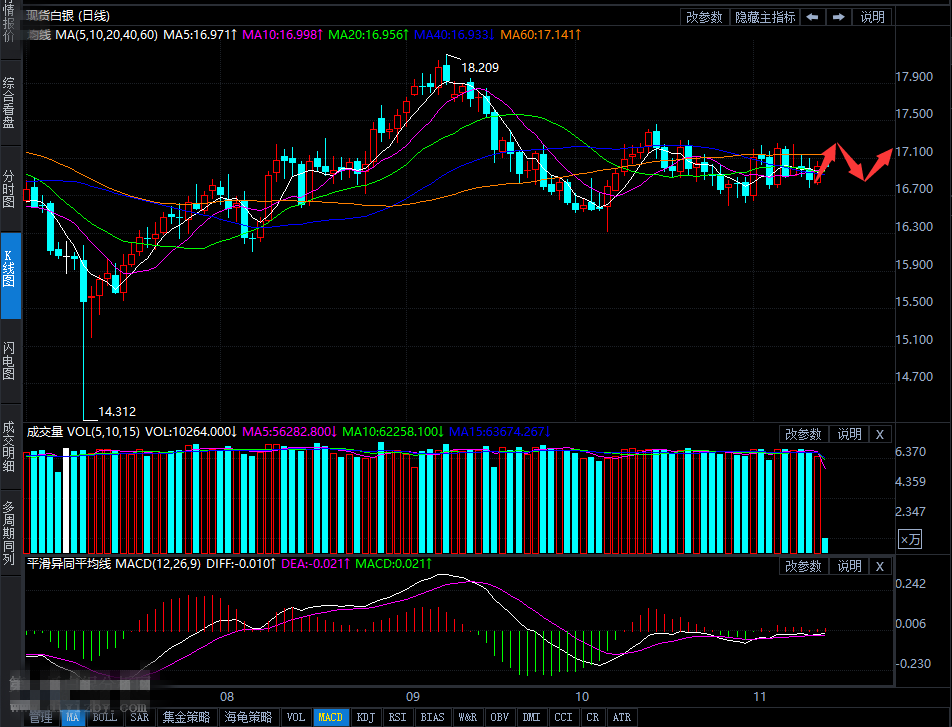This screenshot has width=952, height=727.
Task: Select the BOLL indicator tab
Action: [104, 717]
